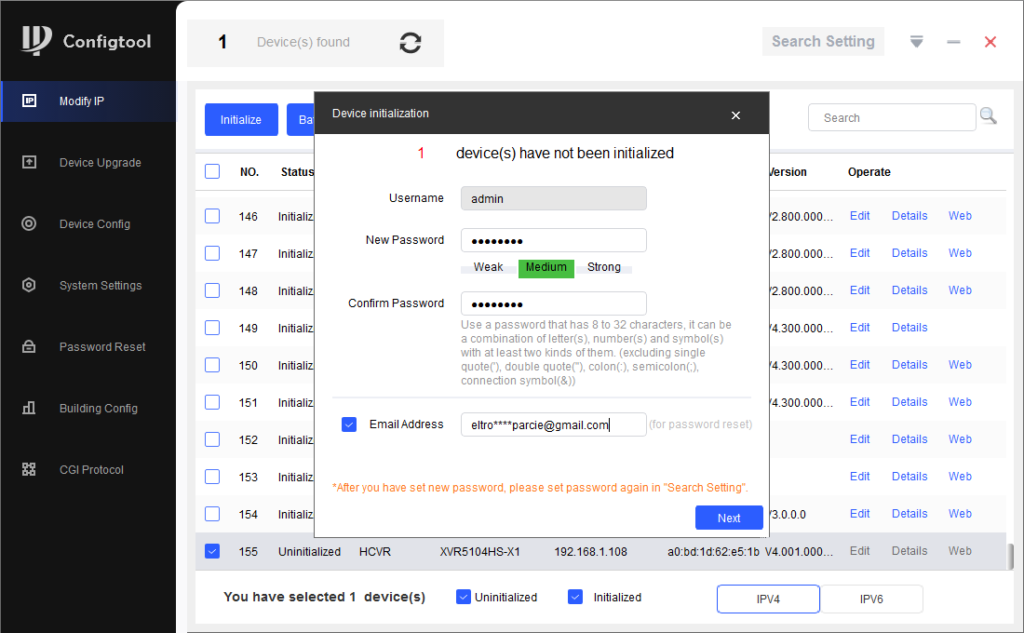Image resolution: width=1024 pixels, height=633 pixels.
Task: Click the Next button
Action: pyautogui.click(x=729, y=518)
